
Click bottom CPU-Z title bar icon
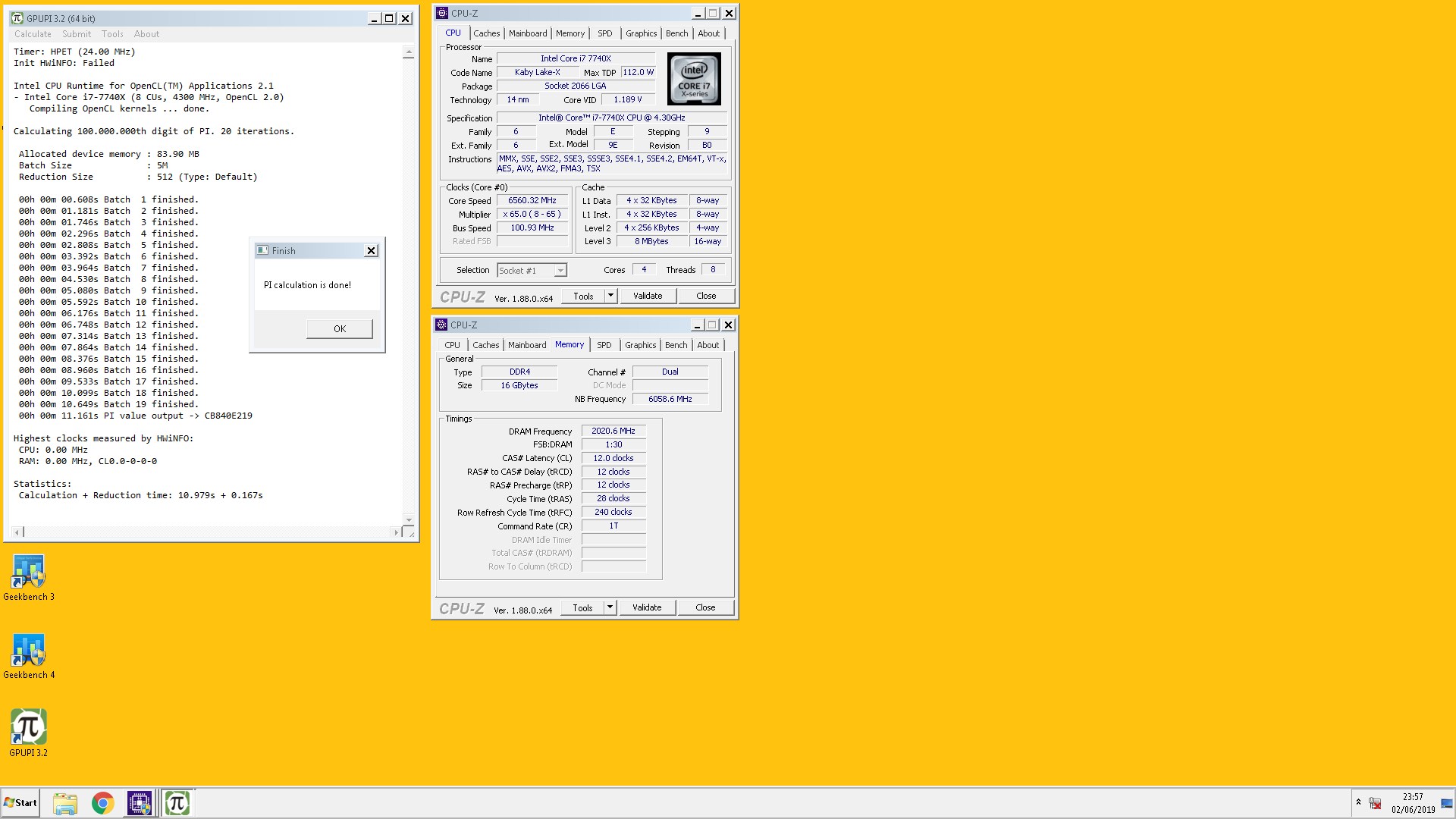click(x=441, y=325)
